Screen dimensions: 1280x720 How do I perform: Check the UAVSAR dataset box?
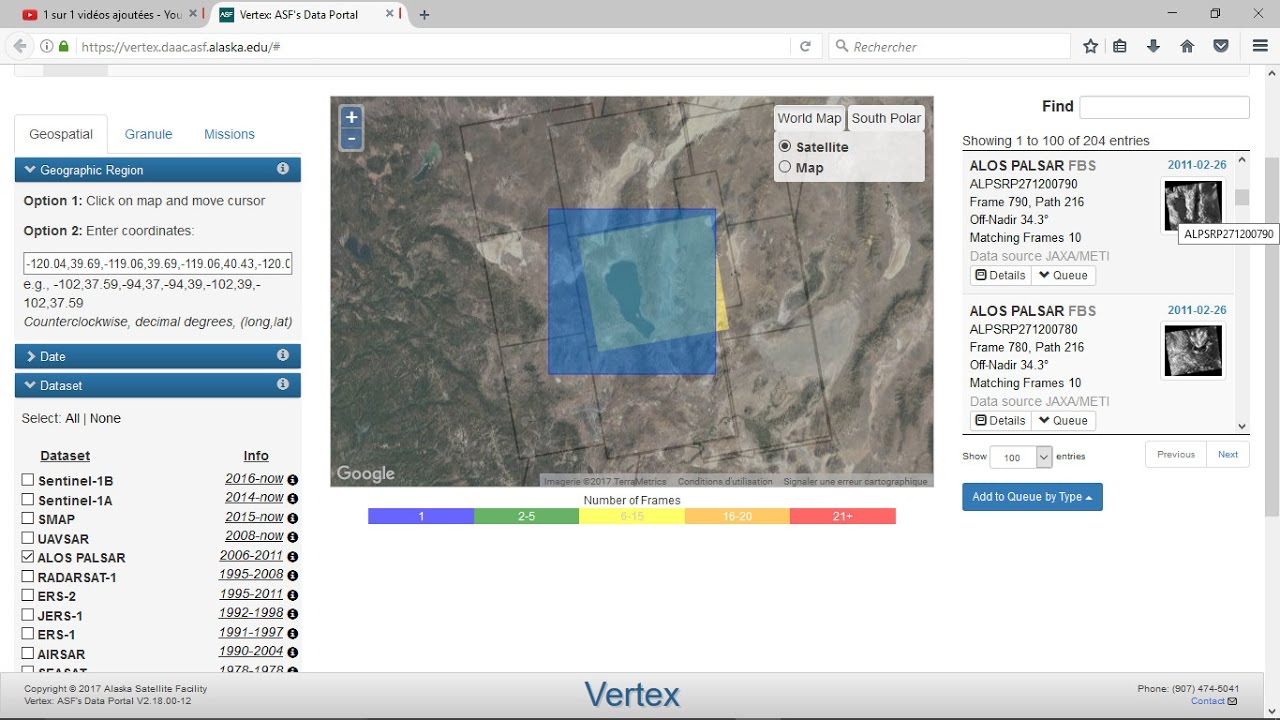[x=28, y=538]
